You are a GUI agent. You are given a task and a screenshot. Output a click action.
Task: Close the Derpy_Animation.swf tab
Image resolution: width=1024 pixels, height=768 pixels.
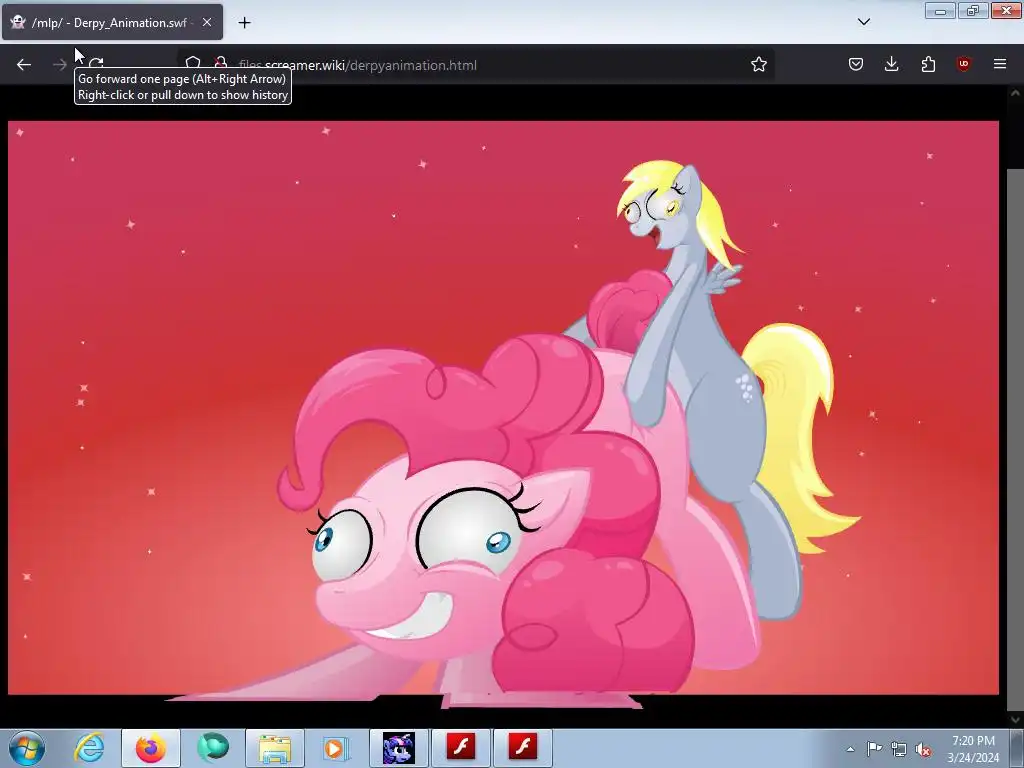pos(206,22)
